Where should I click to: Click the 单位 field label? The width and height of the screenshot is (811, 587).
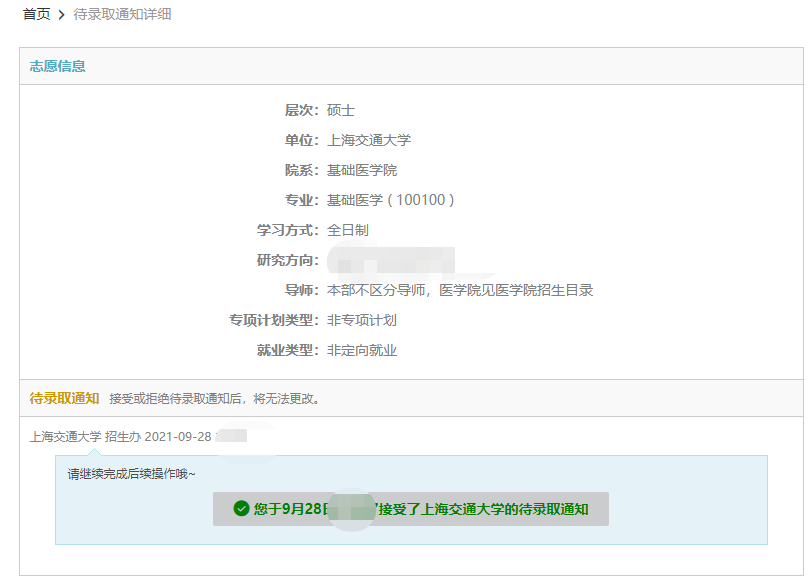coord(302,140)
